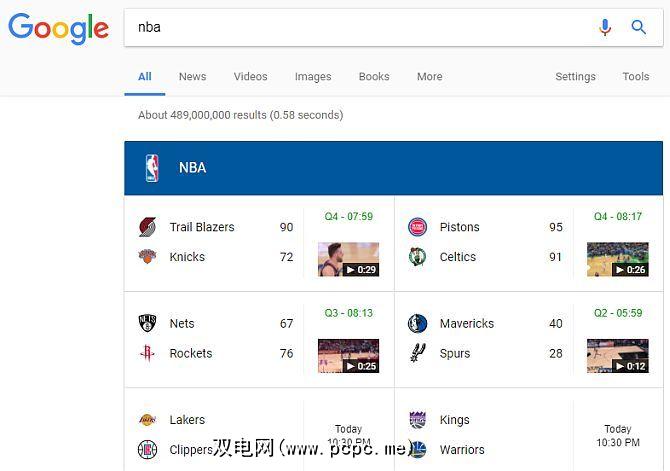Click the Trail Blazers team logo

pyautogui.click(x=147, y=227)
